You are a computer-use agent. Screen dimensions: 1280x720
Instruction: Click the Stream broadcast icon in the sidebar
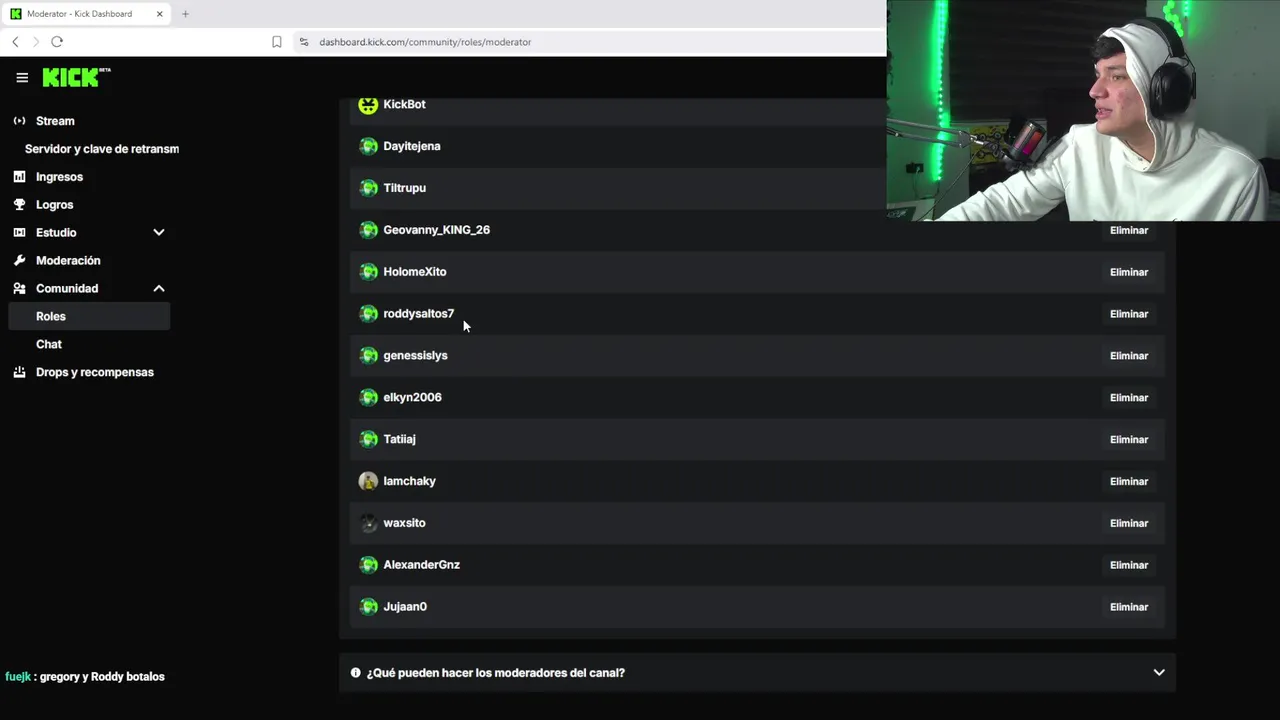pyautogui.click(x=19, y=121)
